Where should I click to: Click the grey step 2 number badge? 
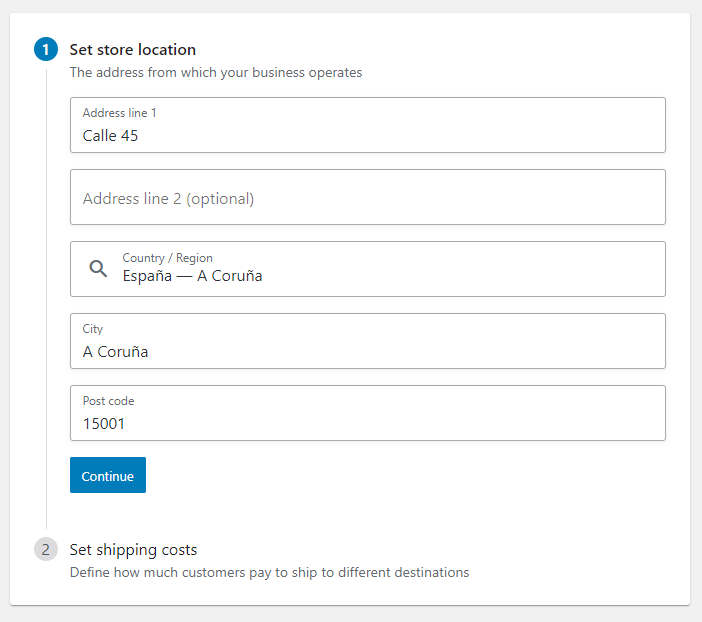tap(46, 549)
